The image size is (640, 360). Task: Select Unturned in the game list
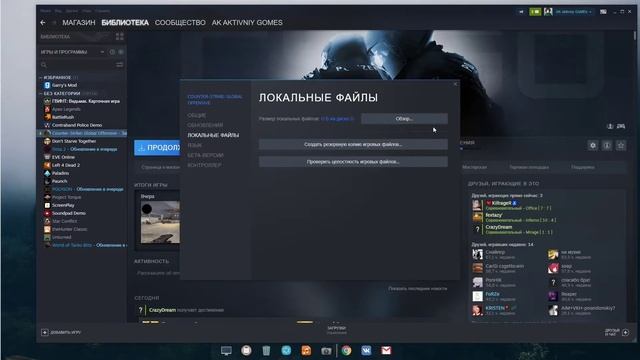point(62,237)
